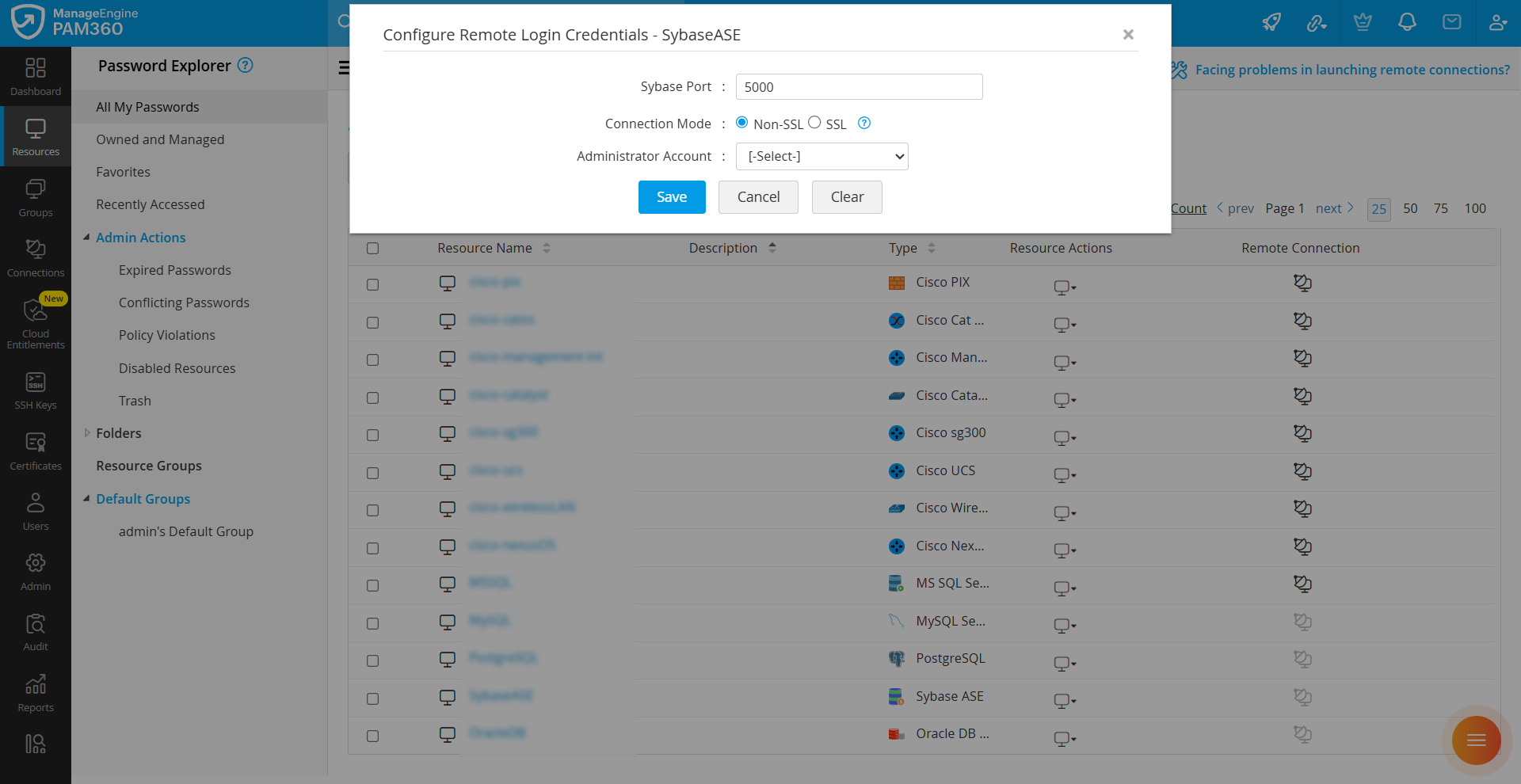This screenshot has height=784, width=1521.
Task: Click the notifications bell icon
Action: (1407, 22)
